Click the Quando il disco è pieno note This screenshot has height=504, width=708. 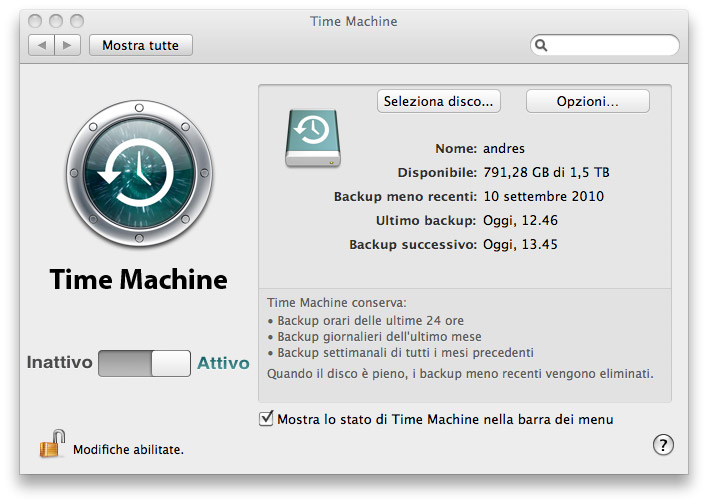460,374
